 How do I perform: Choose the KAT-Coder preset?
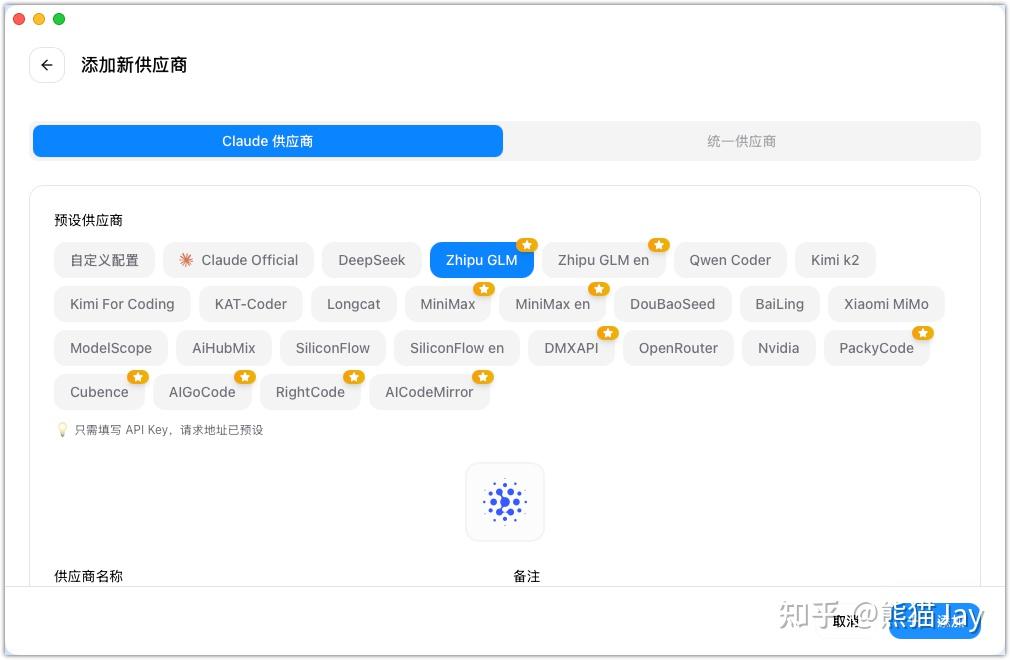click(x=251, y=304)
